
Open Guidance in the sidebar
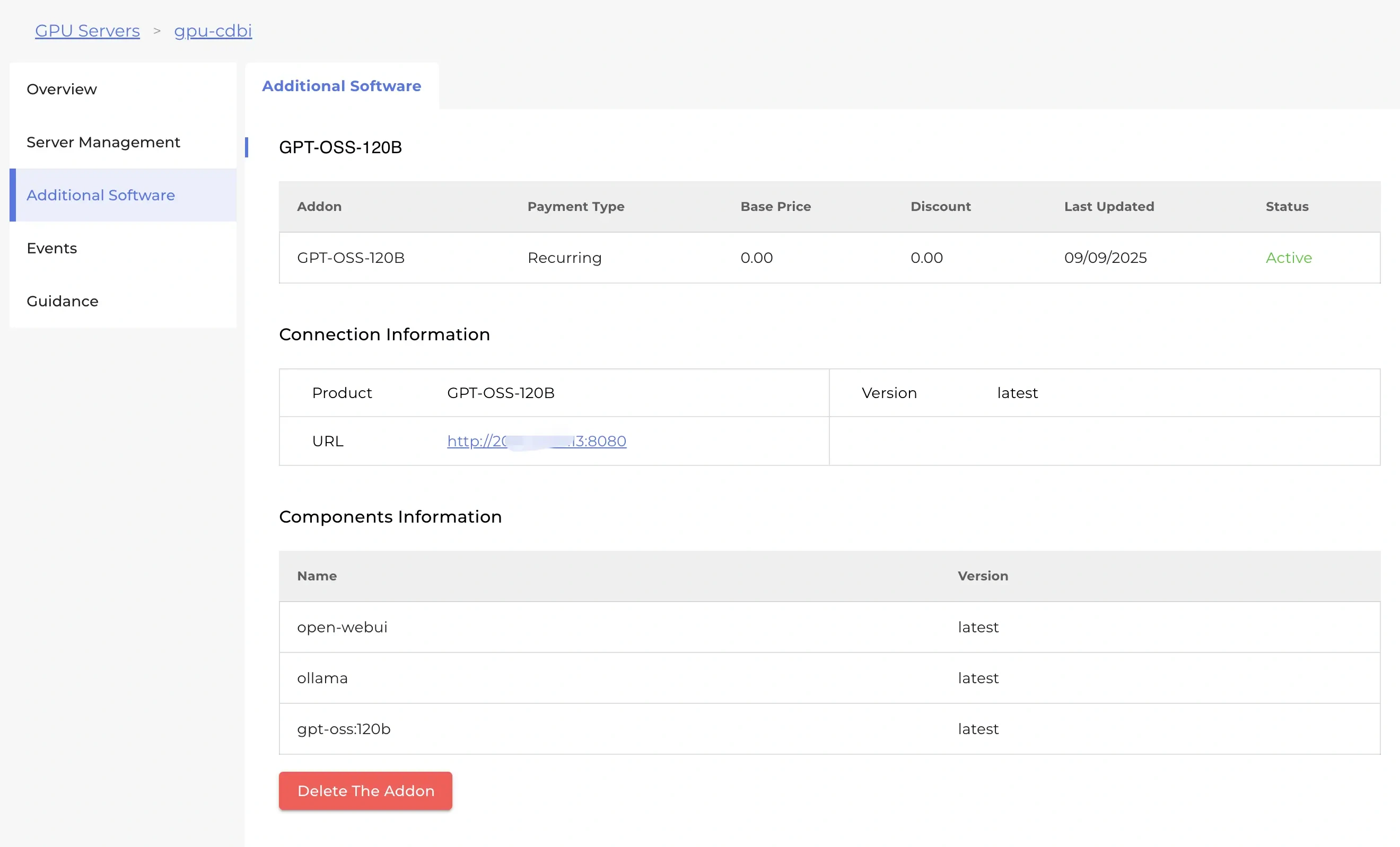tap(122, 301)
